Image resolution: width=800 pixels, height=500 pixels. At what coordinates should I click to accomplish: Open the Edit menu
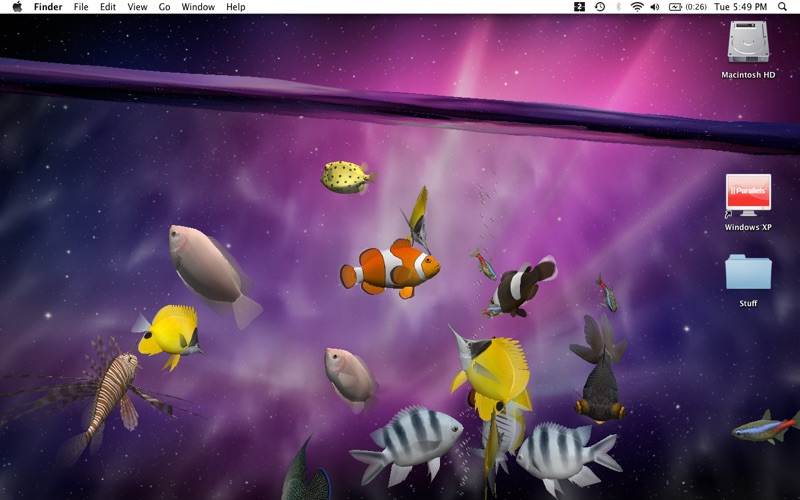(x=108, y=7)
